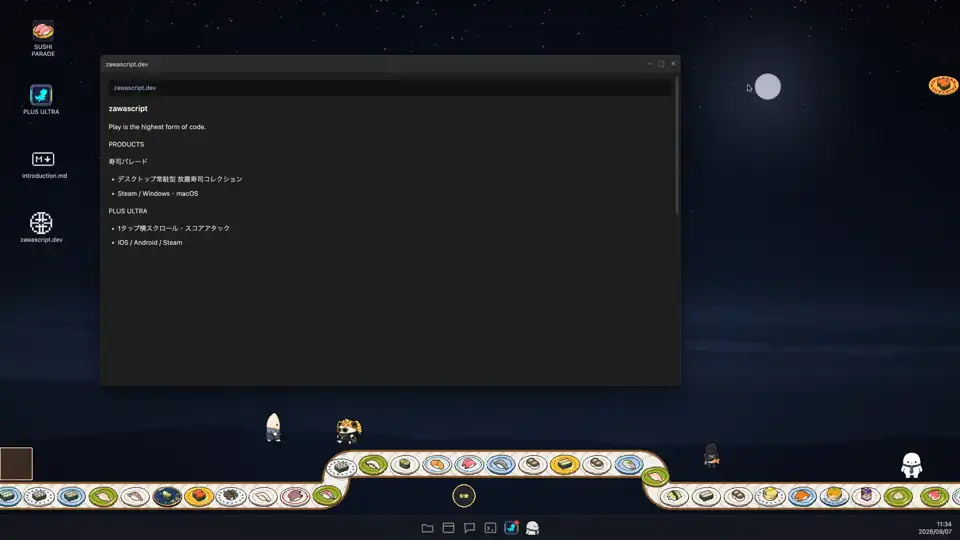Screen dimensions: 960x540
Task: Pick the salmon on the blue plate, lower right belt
Action: tap(802, 495)
